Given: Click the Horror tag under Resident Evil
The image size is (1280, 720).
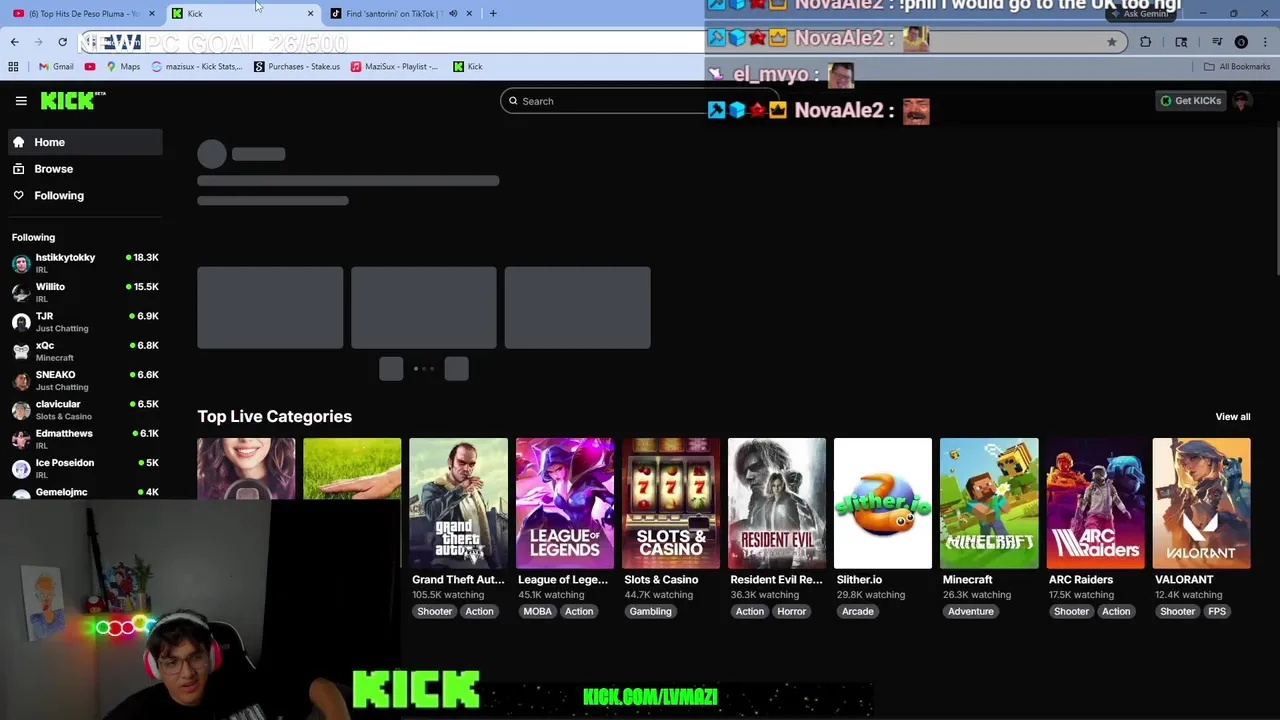Looking at the screenshot, I should [x=791, y=611].
